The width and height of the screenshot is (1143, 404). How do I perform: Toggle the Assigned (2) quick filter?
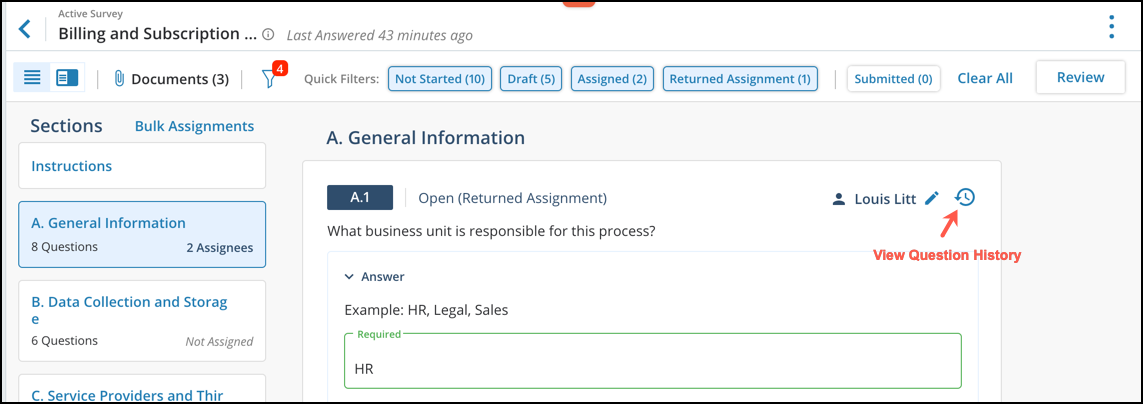[612, 79]
